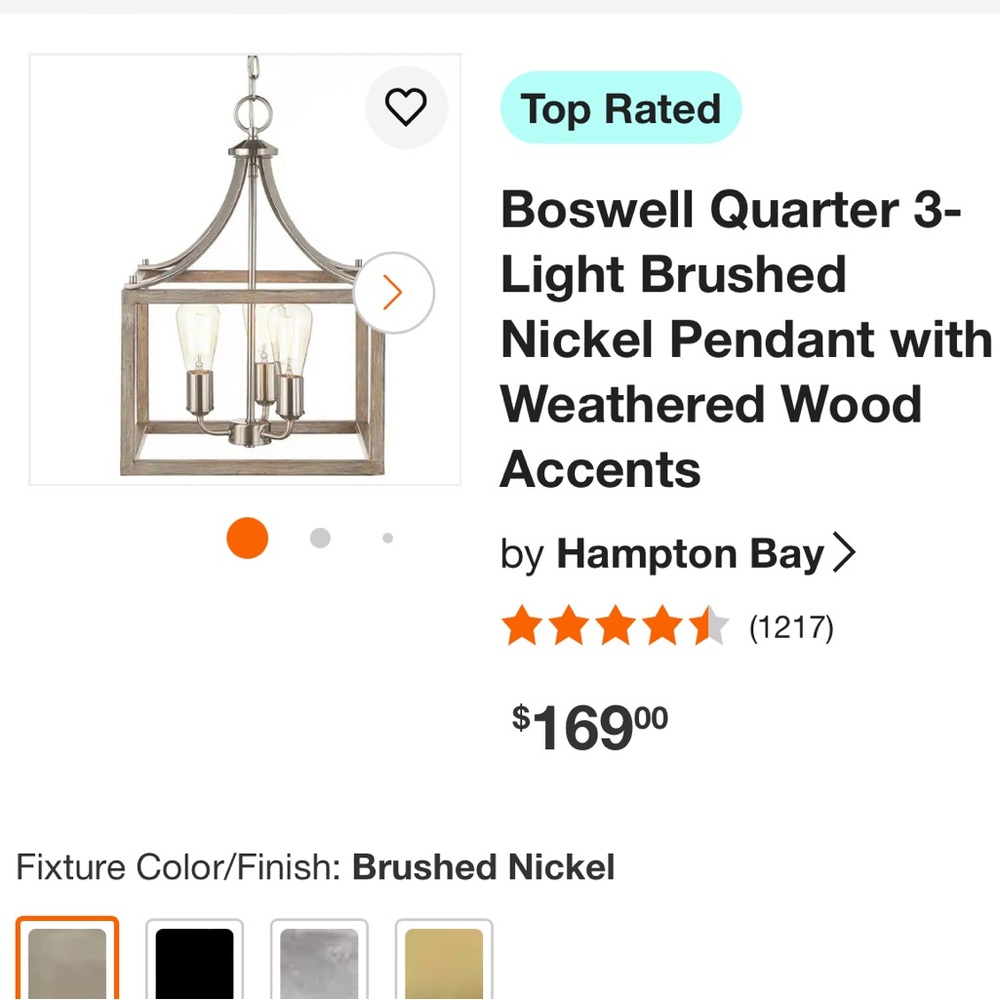Image resolution: width=1000 pixels, height=1000 pixels.
Task: Tap the heart icon to favorite this pendant
Action: tap(407, 108)
